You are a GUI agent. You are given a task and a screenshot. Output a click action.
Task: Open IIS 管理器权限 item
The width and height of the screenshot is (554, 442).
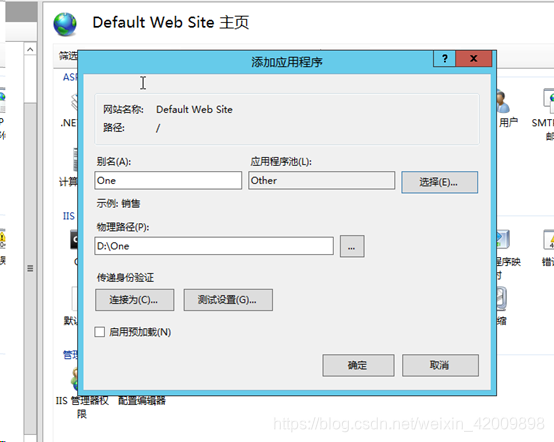tap(82, 407)
